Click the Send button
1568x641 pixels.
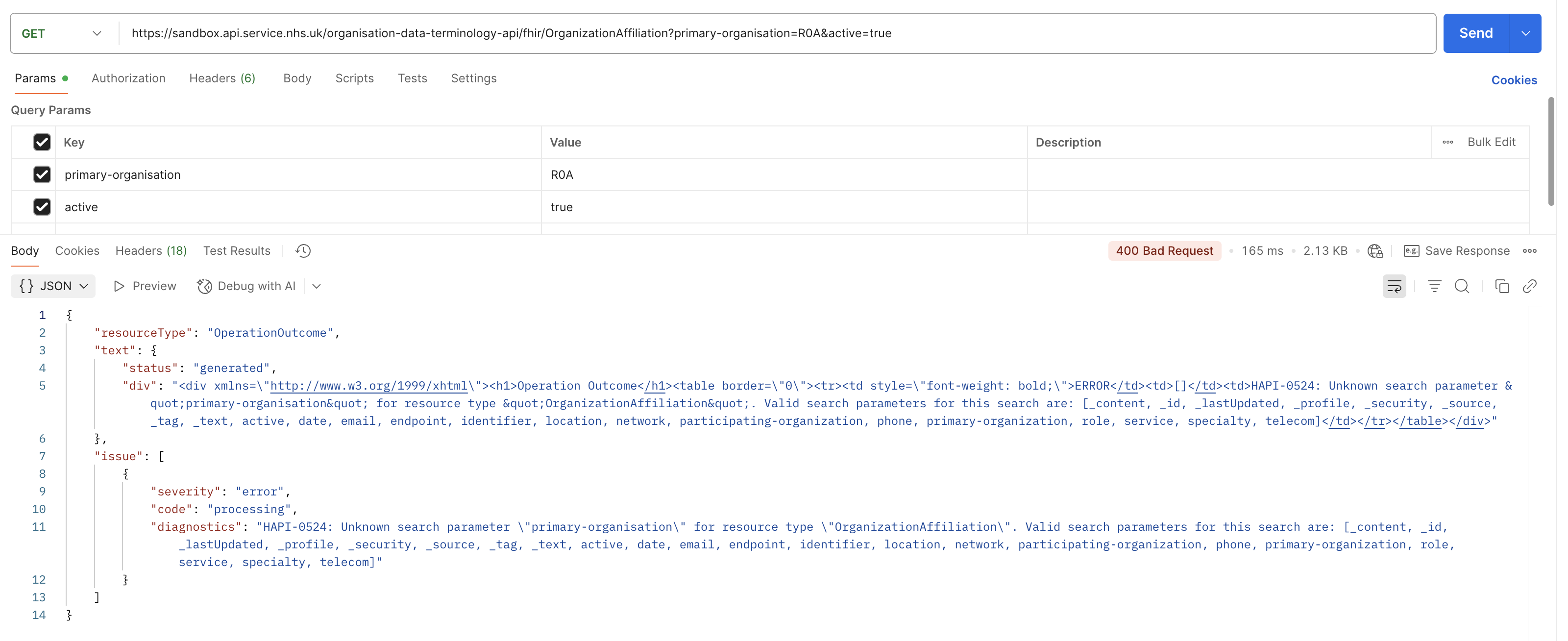click(1475, 33)
